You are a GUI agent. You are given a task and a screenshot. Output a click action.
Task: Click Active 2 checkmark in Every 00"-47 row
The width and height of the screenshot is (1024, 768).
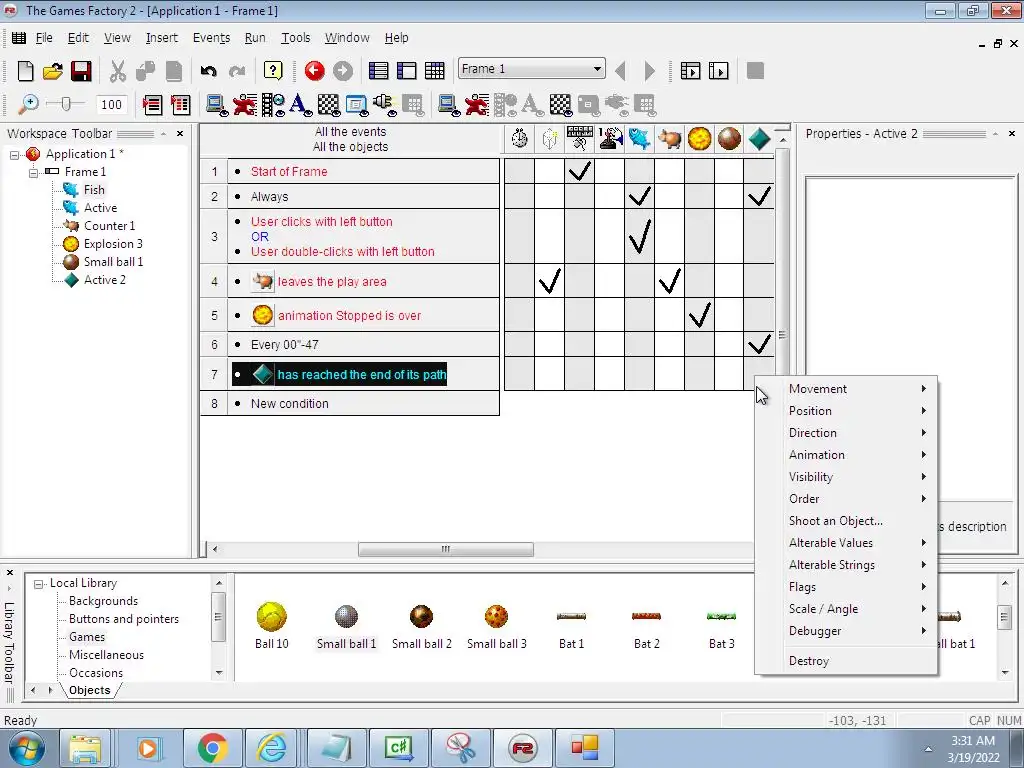[x=760, y=344]
